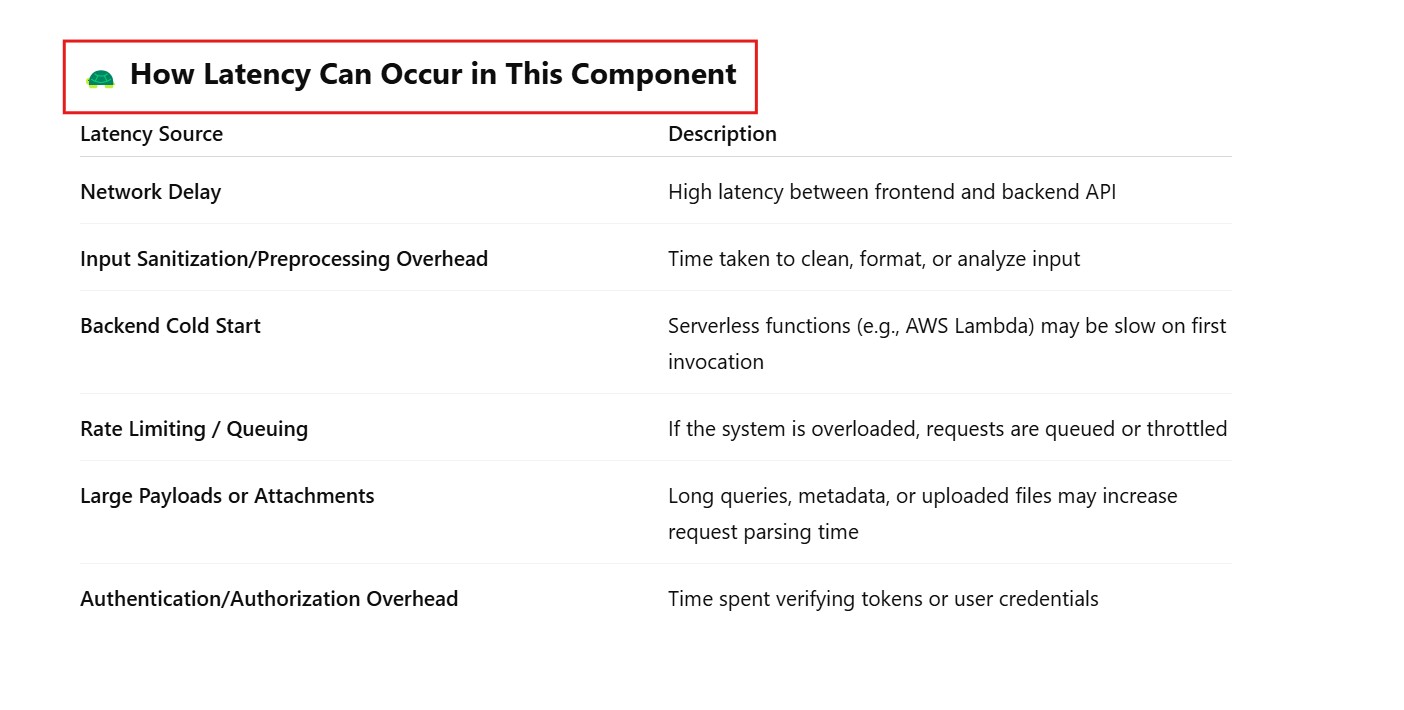Click the word "invocation"
This screenshot has width=1404, height=710.
tap(715, 362)
